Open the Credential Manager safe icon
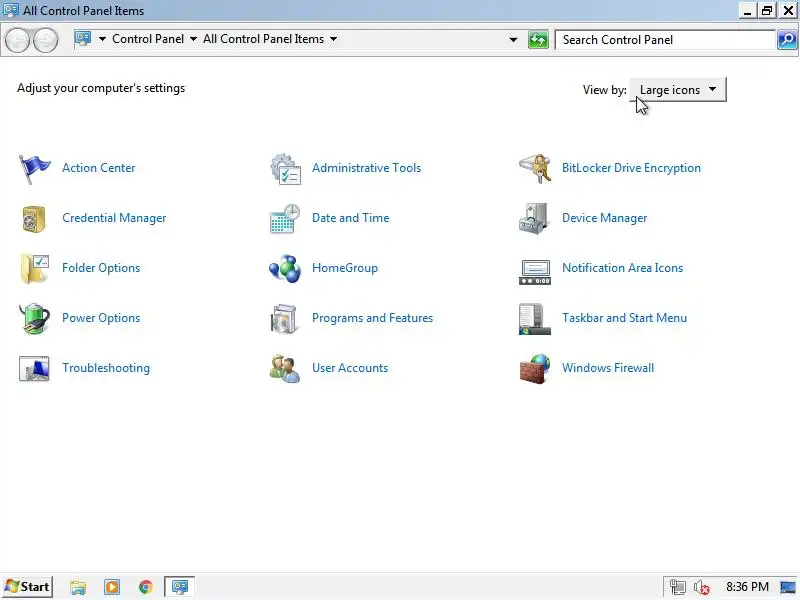800x600 pixels. point(34,218)
